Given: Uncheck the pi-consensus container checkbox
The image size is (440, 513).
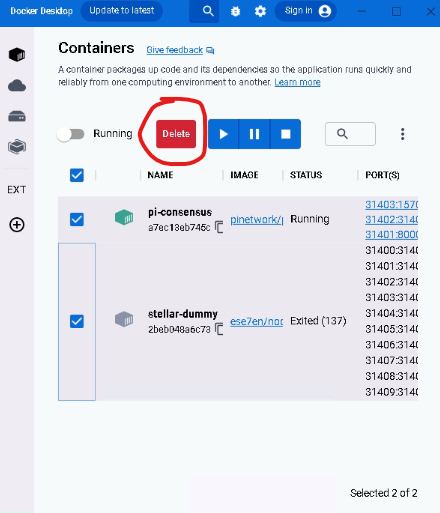Looking at the screenshot, I should click(x=77, y=220).
